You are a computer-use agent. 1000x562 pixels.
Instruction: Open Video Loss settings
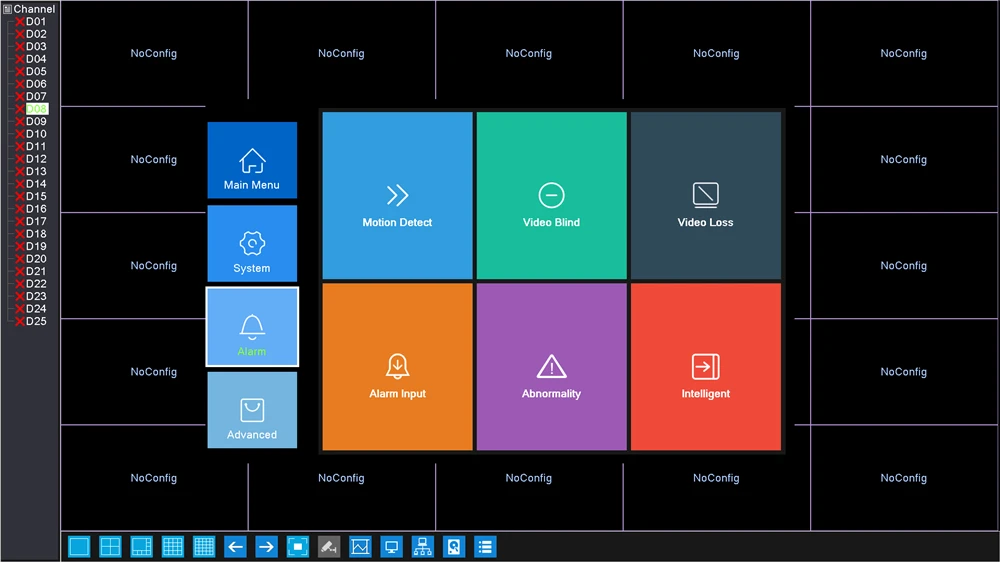706,195
